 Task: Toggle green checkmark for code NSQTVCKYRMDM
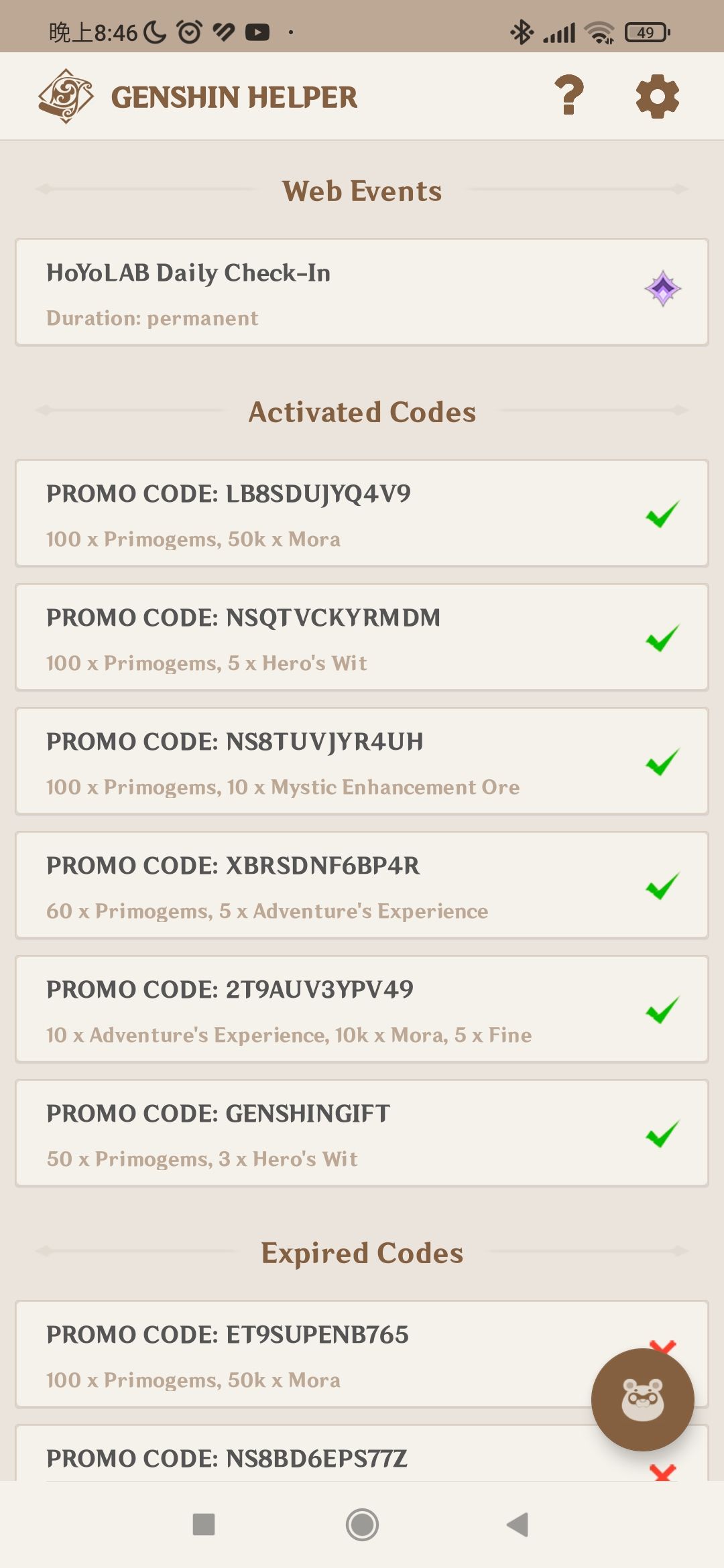662,638
